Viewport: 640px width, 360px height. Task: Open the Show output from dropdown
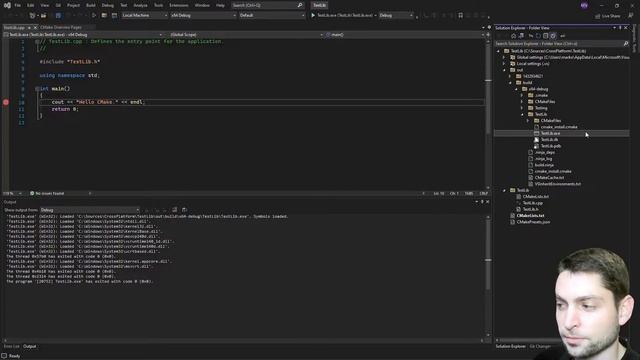coord(90,210)
